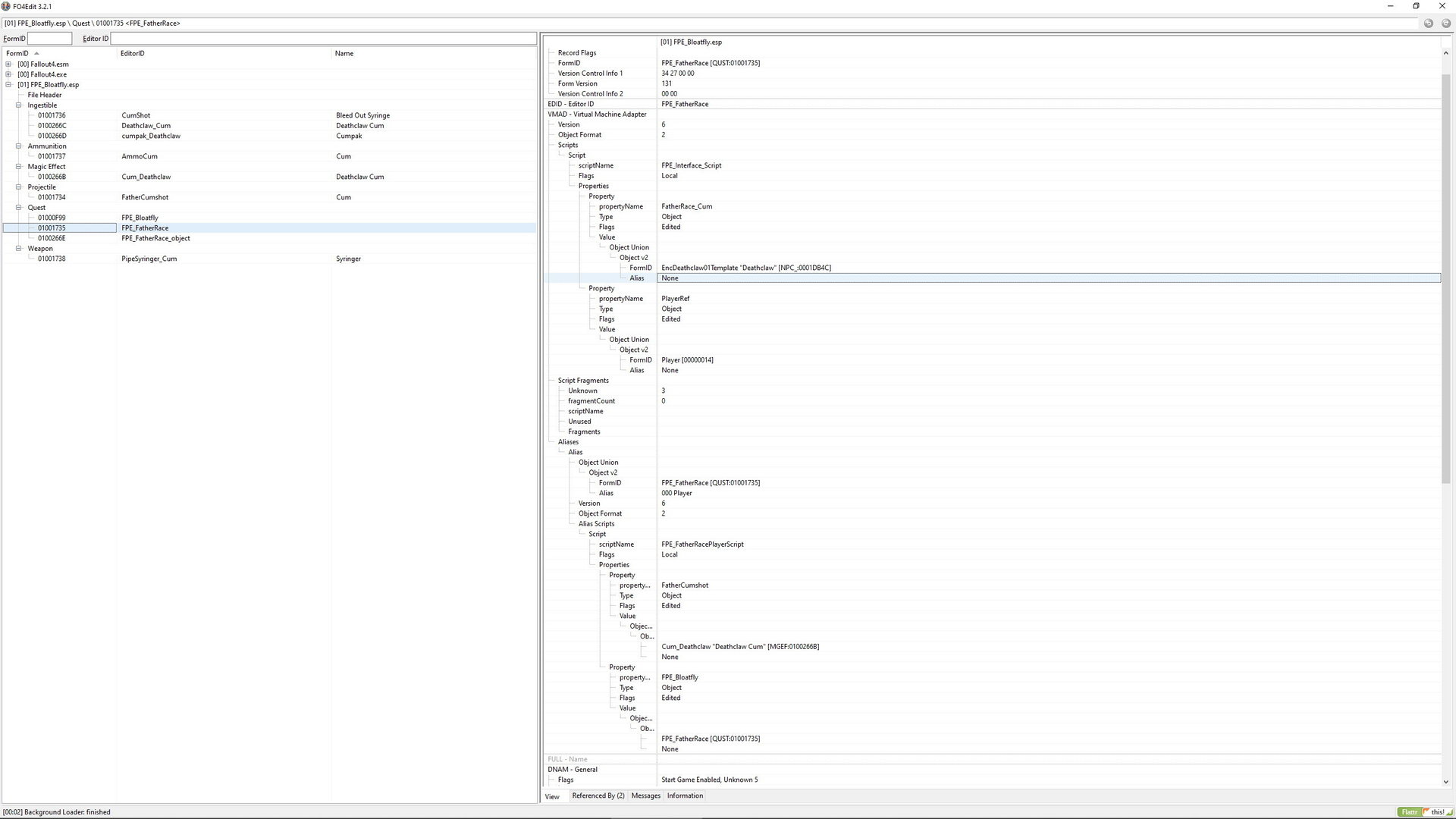Select record 0100266C in Ingestible
The height and width of the screenshot is (819, 1456).
click(x=269, y=126)
